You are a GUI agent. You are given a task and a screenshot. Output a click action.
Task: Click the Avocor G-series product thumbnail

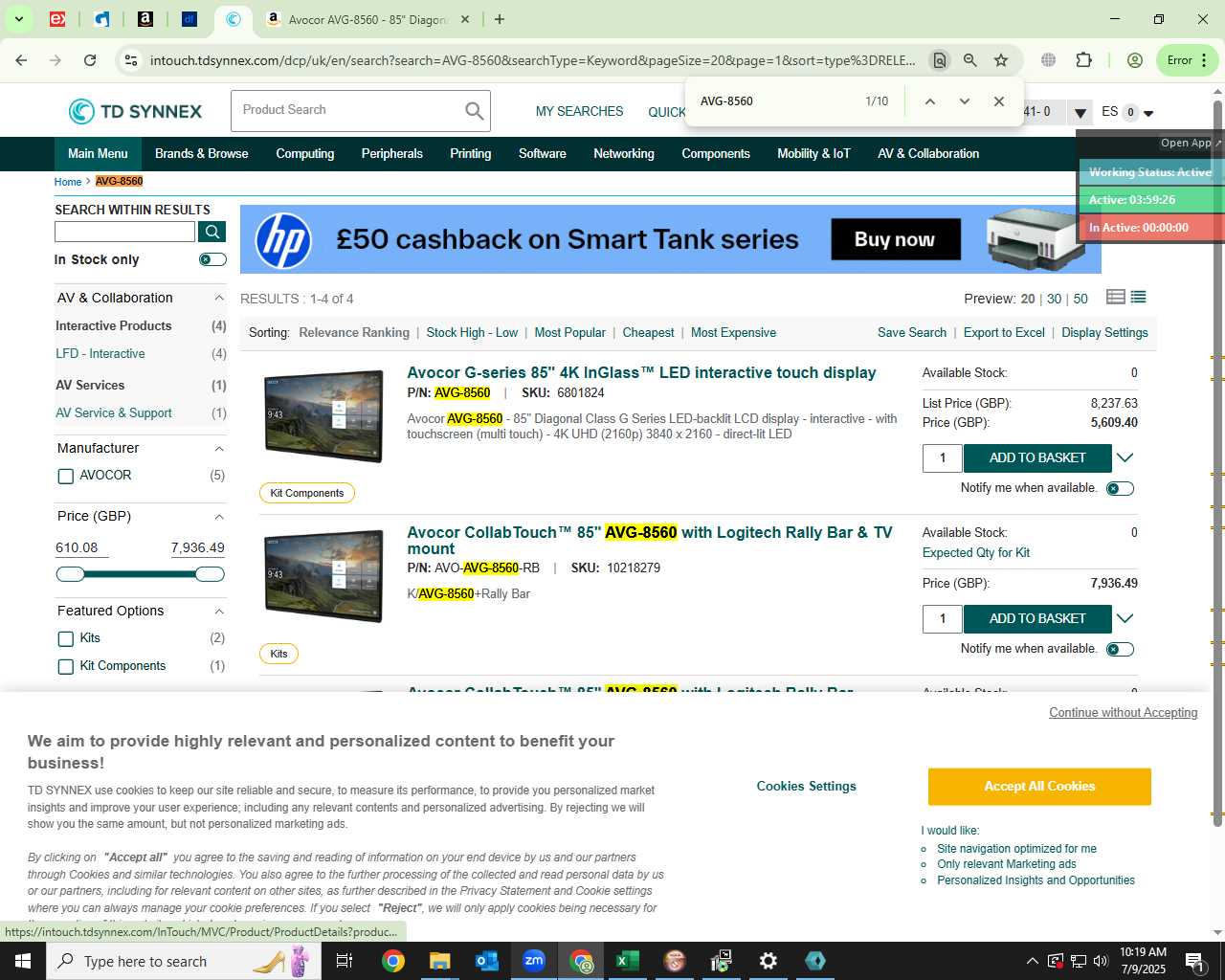[324, 415]
